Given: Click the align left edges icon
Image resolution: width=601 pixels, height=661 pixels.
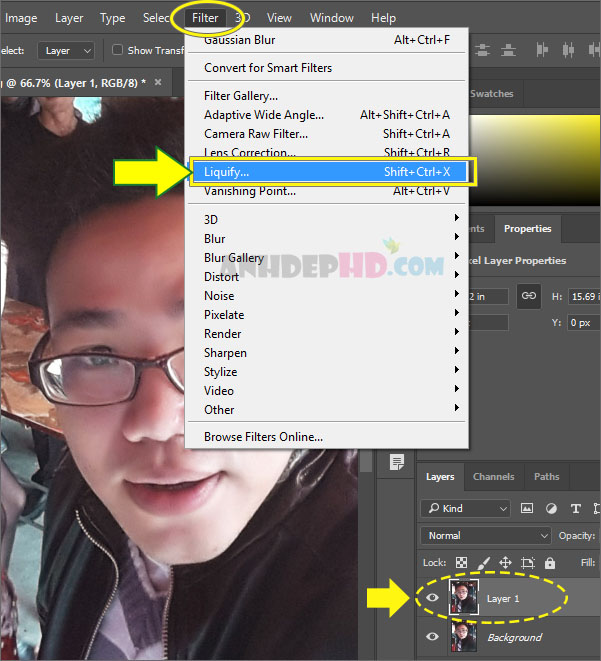Looking at the screenshot, I should (x=542, y=50).
